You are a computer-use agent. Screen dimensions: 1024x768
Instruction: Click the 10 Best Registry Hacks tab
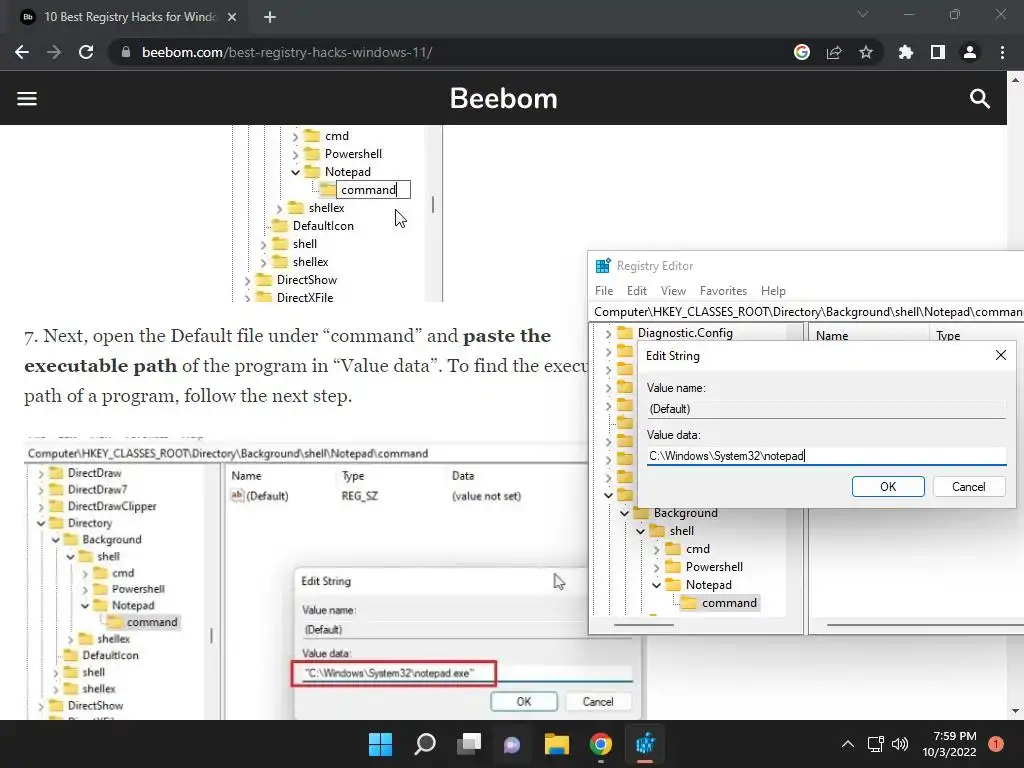pos(130,17)
